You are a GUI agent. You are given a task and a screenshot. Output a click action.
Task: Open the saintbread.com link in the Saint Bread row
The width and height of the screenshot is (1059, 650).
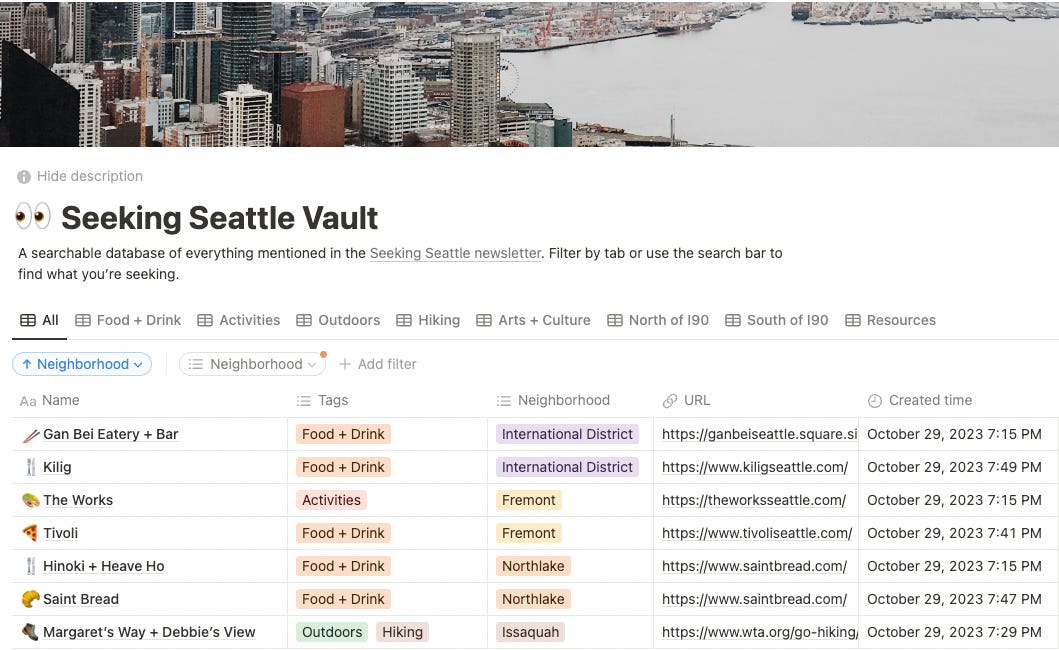(754, 599)
